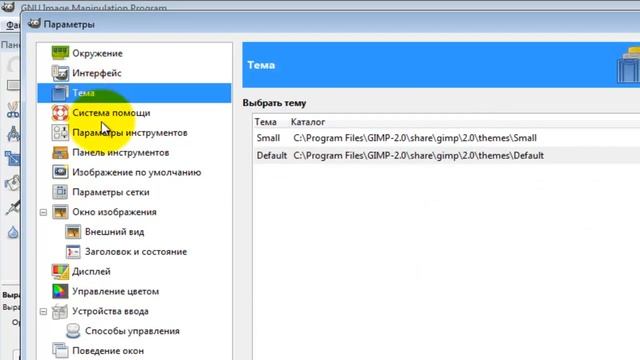Click the Изображение по умолчанию icon
Screen dimensions: 640x360
60,172
